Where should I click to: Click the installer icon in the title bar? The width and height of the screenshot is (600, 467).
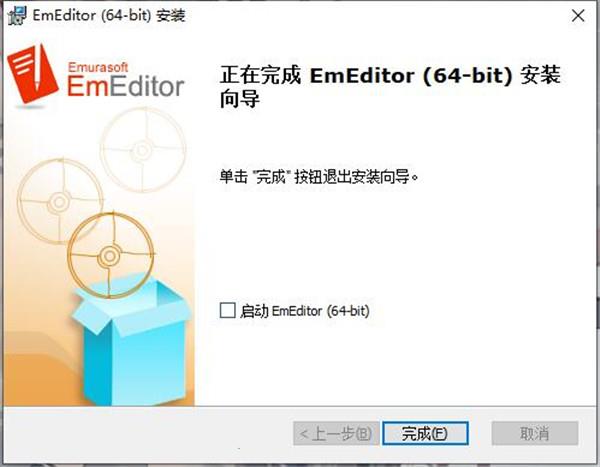click(x=17, y=16)
